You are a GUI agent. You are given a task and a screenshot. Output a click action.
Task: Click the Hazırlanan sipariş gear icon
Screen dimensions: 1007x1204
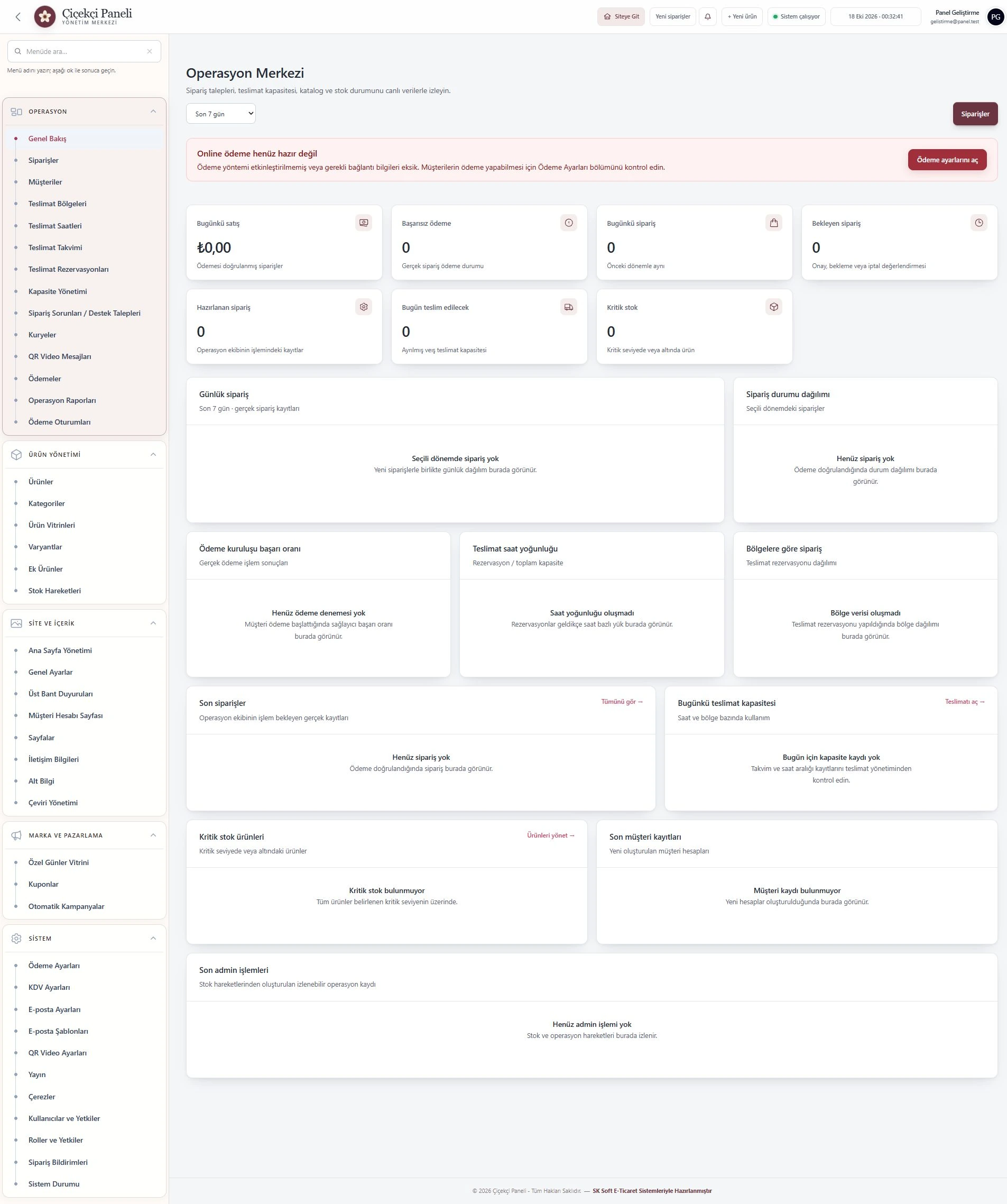tap(363, 307)
